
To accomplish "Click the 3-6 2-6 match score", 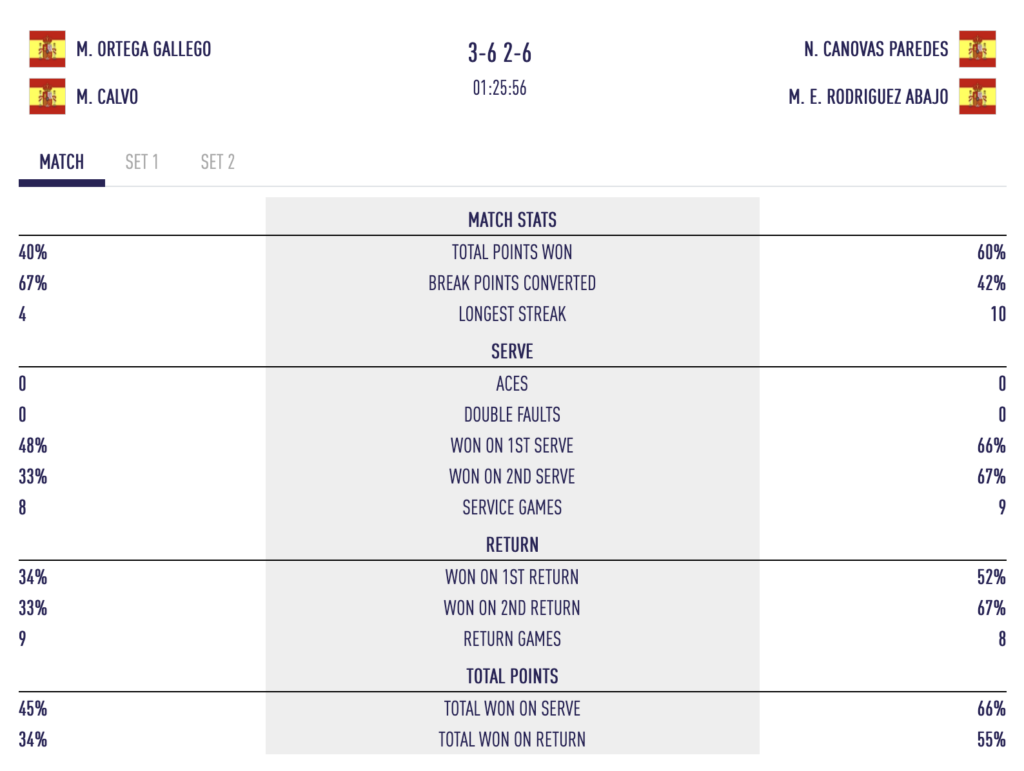I will click(x=500, y=53).
